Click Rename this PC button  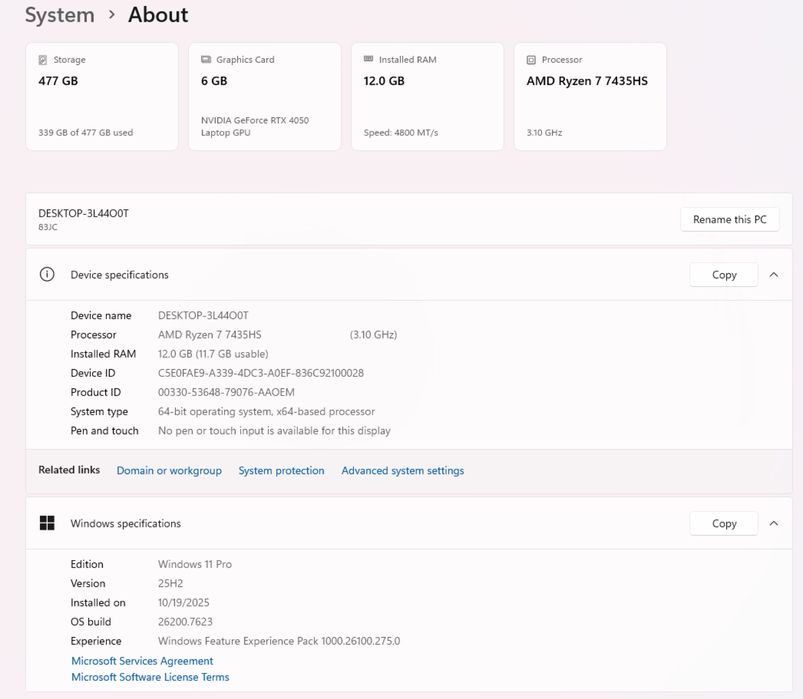tap(730, 219)
